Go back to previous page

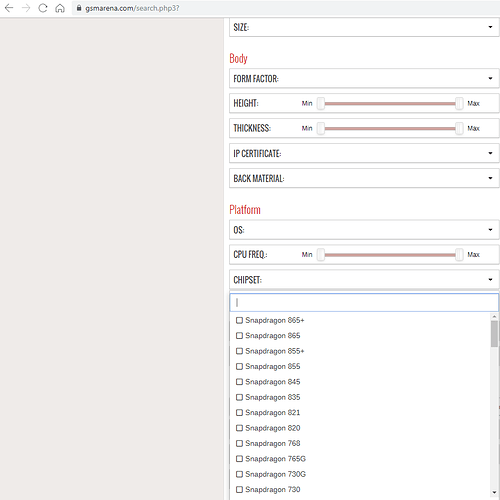click(9, 8)
